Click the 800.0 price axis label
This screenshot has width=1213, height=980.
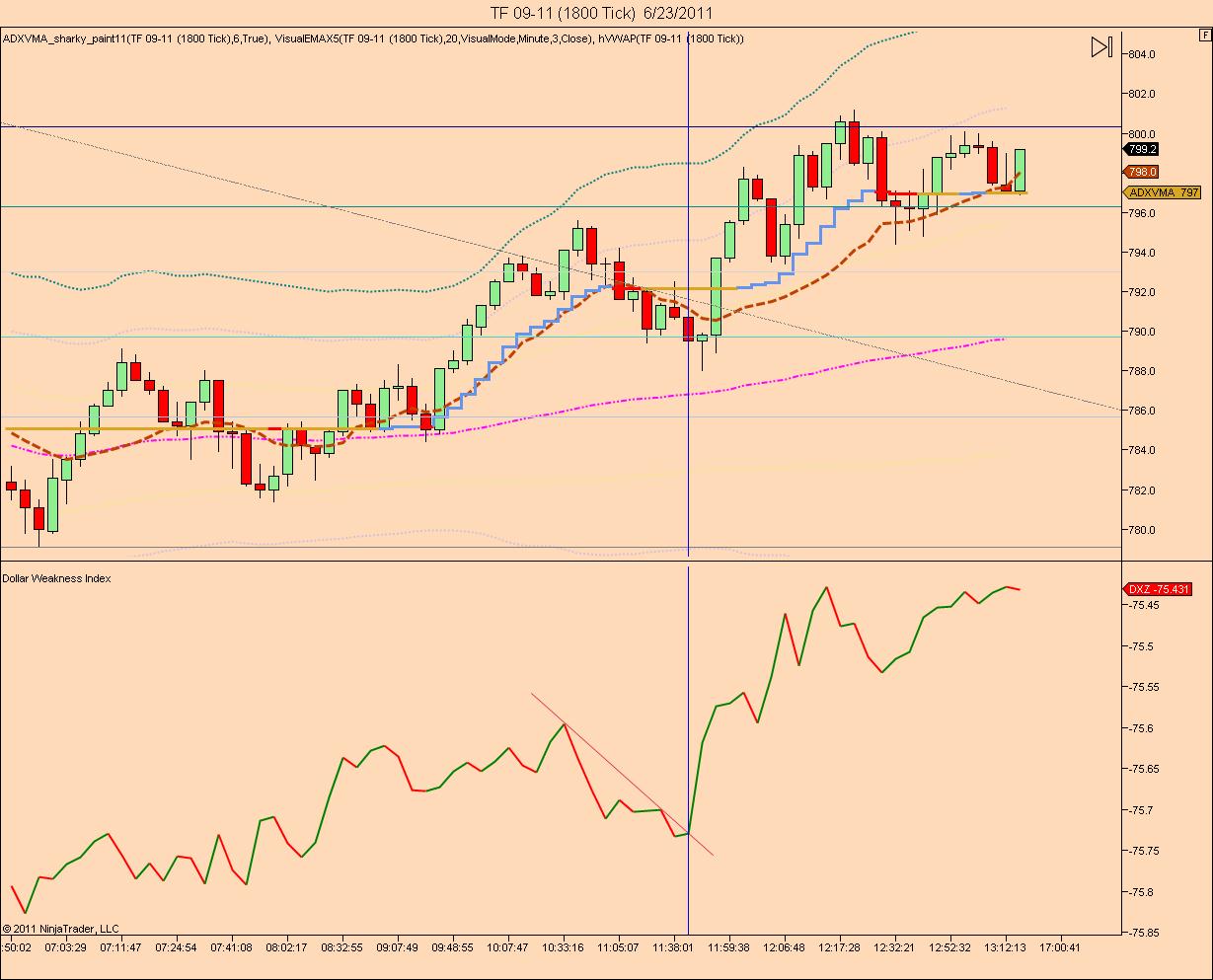click(x=1142, y=133)
